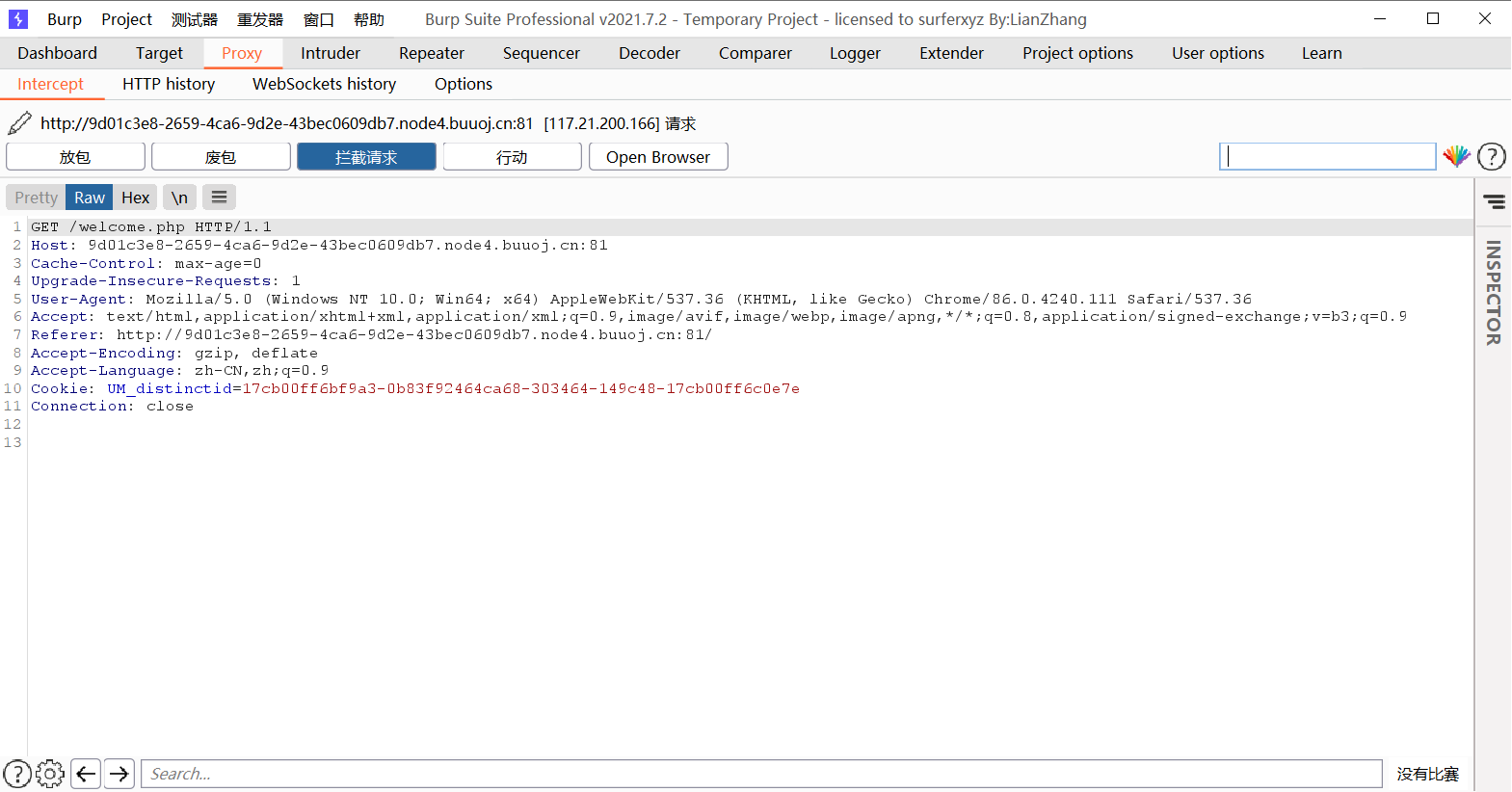The image size is (1512, 792).
Task: Click the Accept-Encoding header line
Action: (x=174, y=353)
